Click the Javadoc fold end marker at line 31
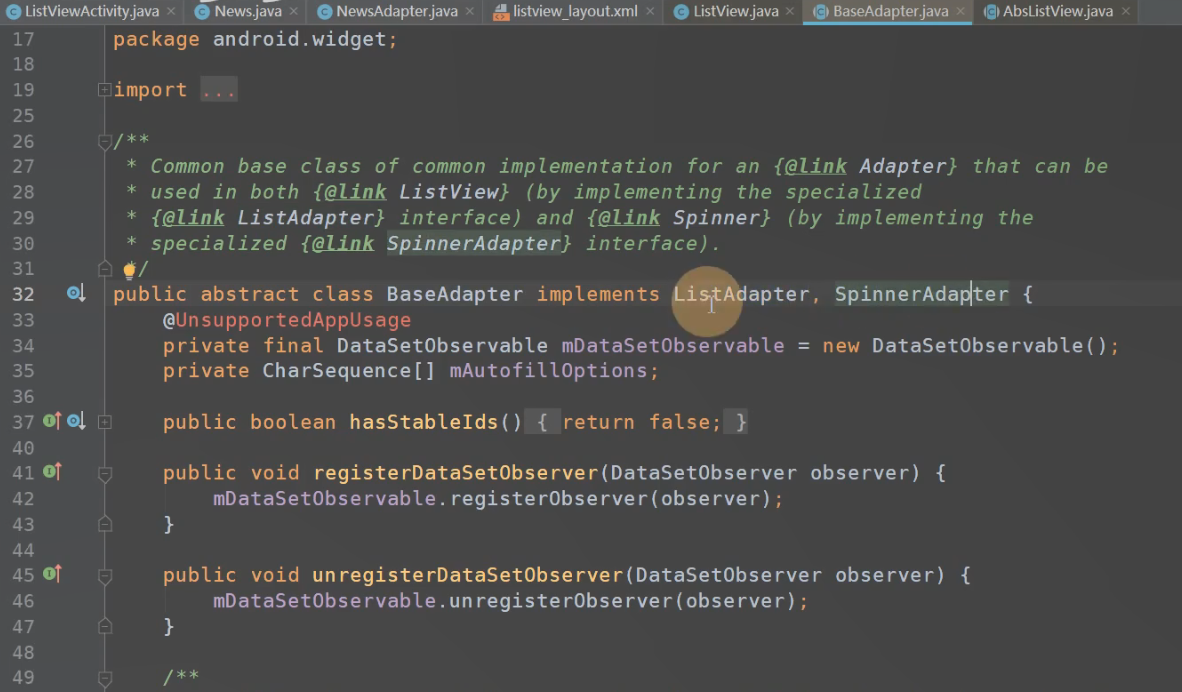The height and width of the screenshot is (692, 1182). pyautogui.click(x=105, y=268)
